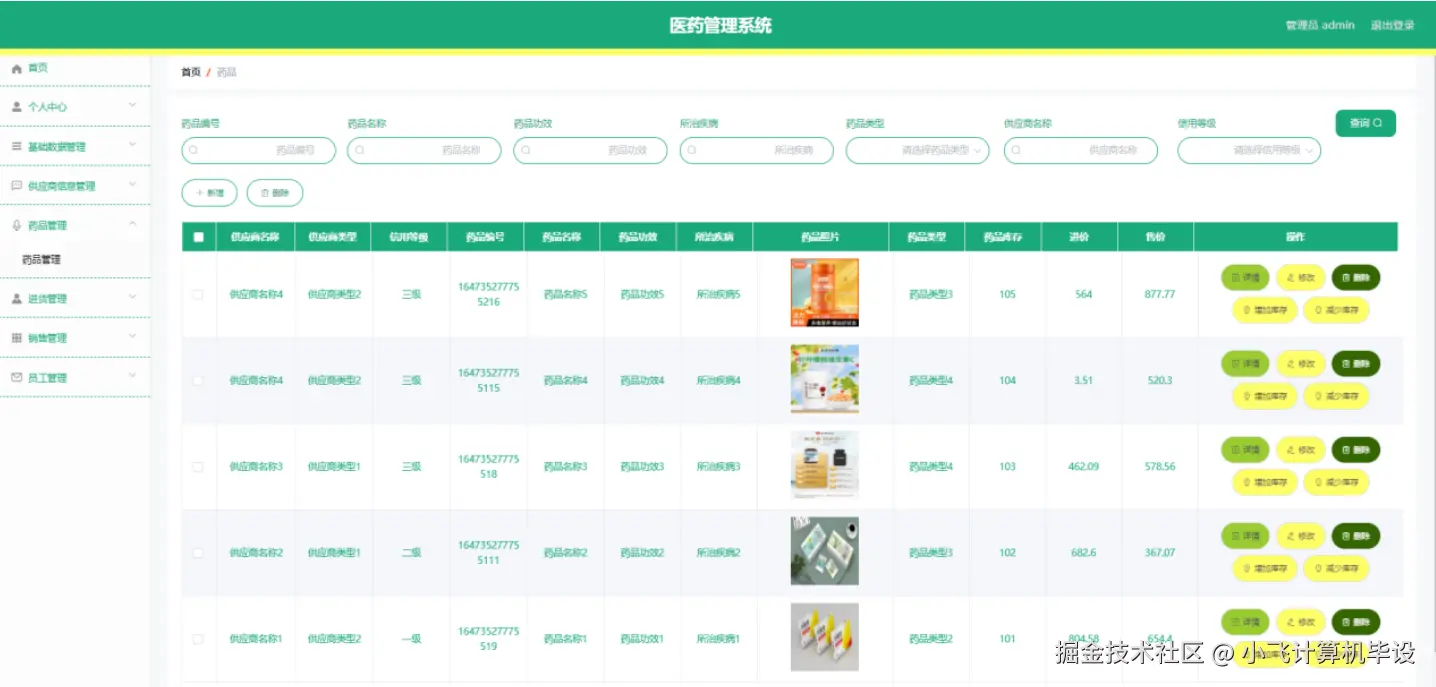
Task: Collapse the 药品管理 sidebar chevron
Action: 133,224
